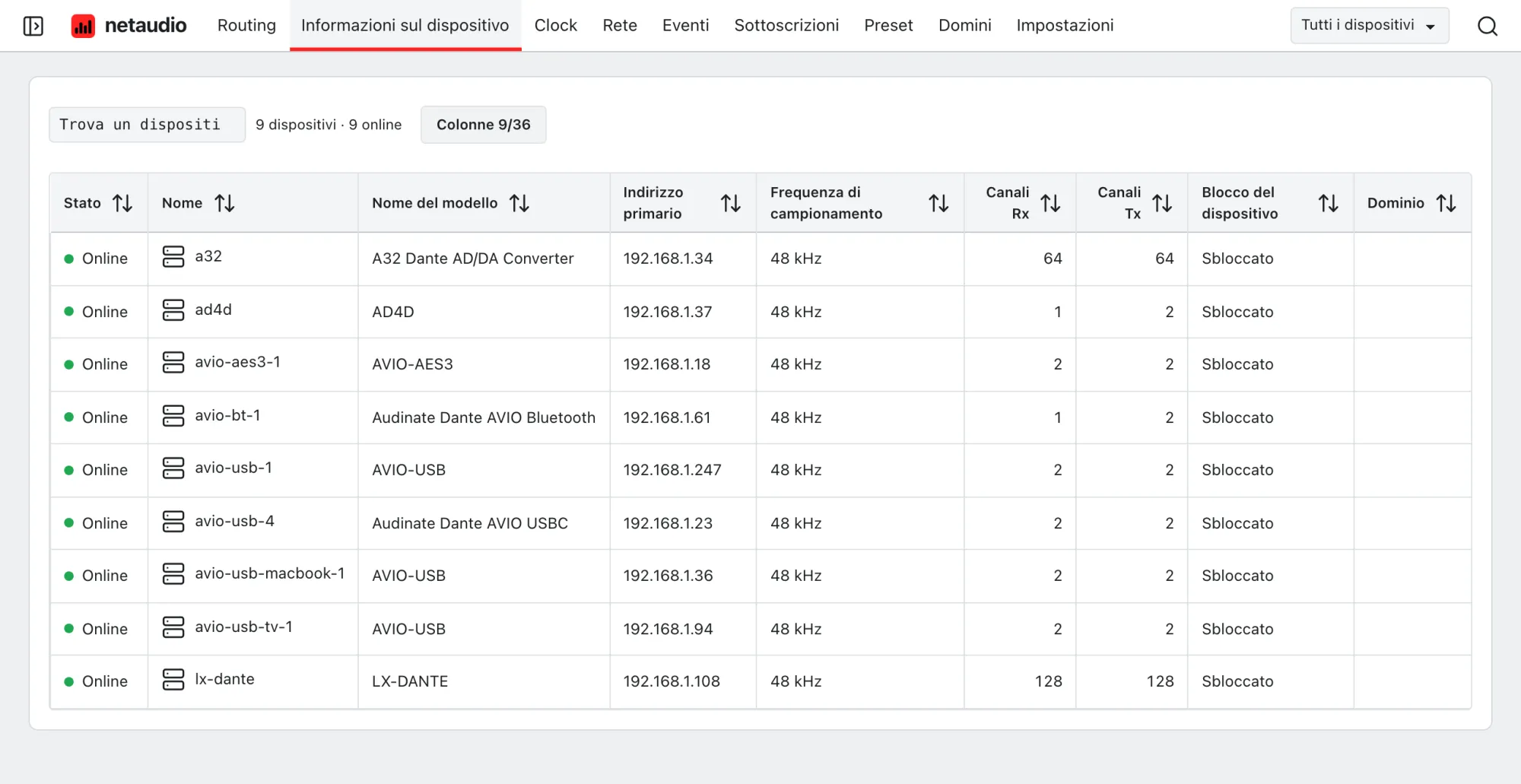The image size is (1521, 784).
Task: Click the netaudio logo icon
Action: pyautogui.click(x=83, y=26)
